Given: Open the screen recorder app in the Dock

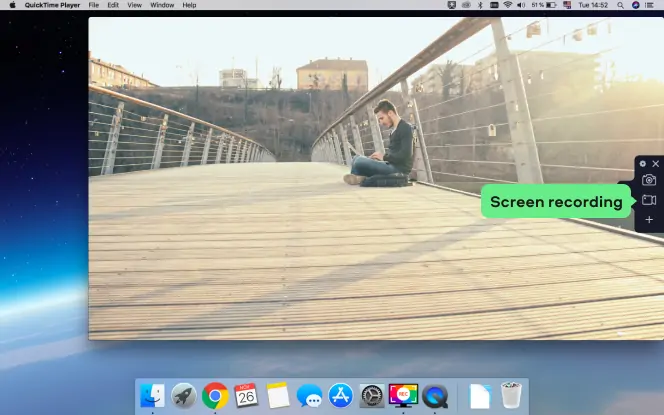Looking at the screenshot, I should pyautogui.click(x=403, y=396).
